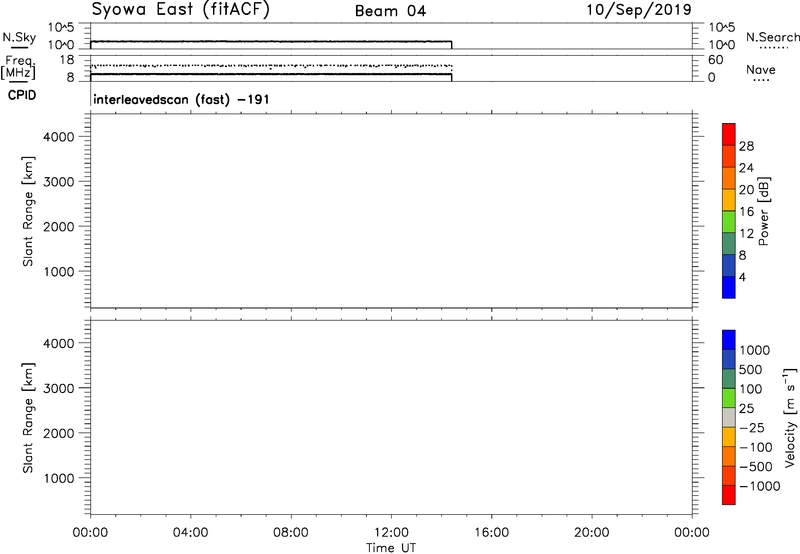Click the dotted frequency trace line

click(x=271, y=66)
